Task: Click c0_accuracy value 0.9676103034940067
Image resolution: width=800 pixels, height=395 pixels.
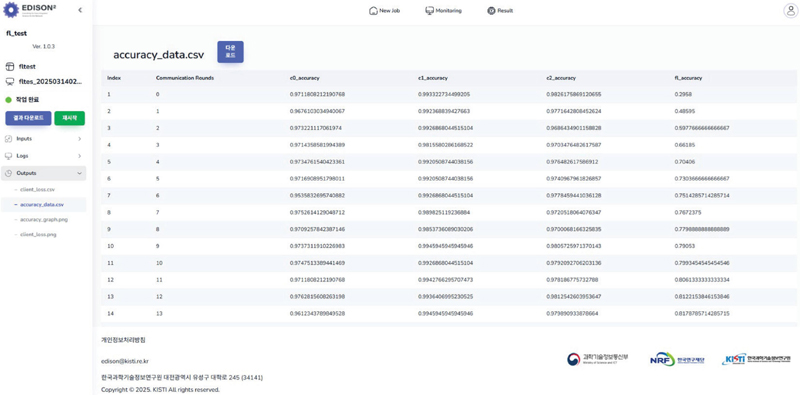Action: [x=317, y=111]
